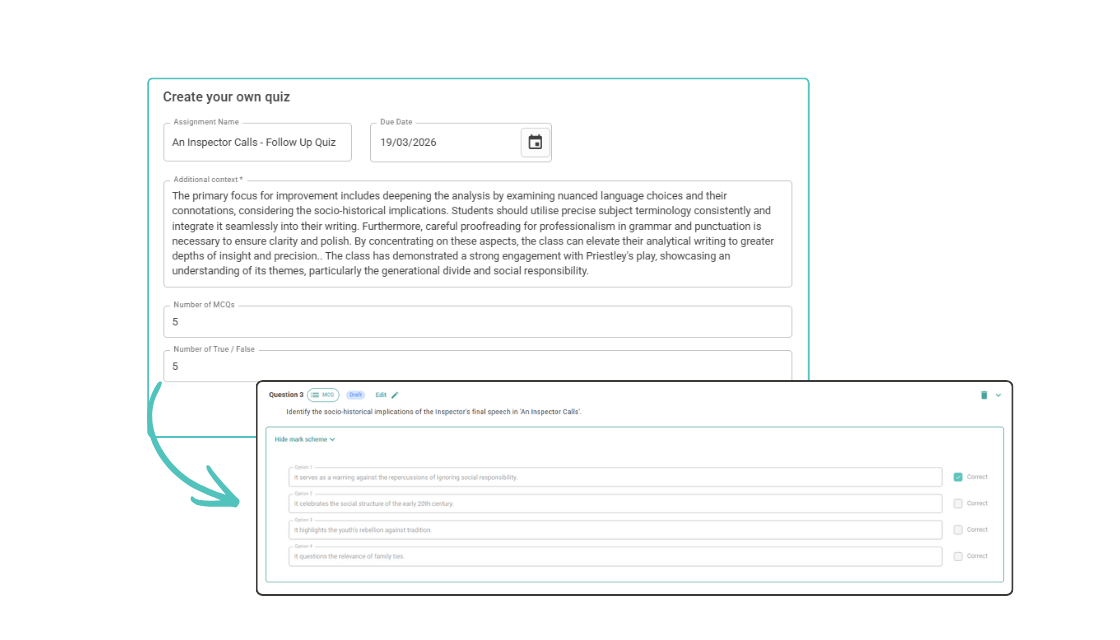Screen dimensions: 1120x640
Task: Focus the Additional context text area
Action: click(477, 234)
